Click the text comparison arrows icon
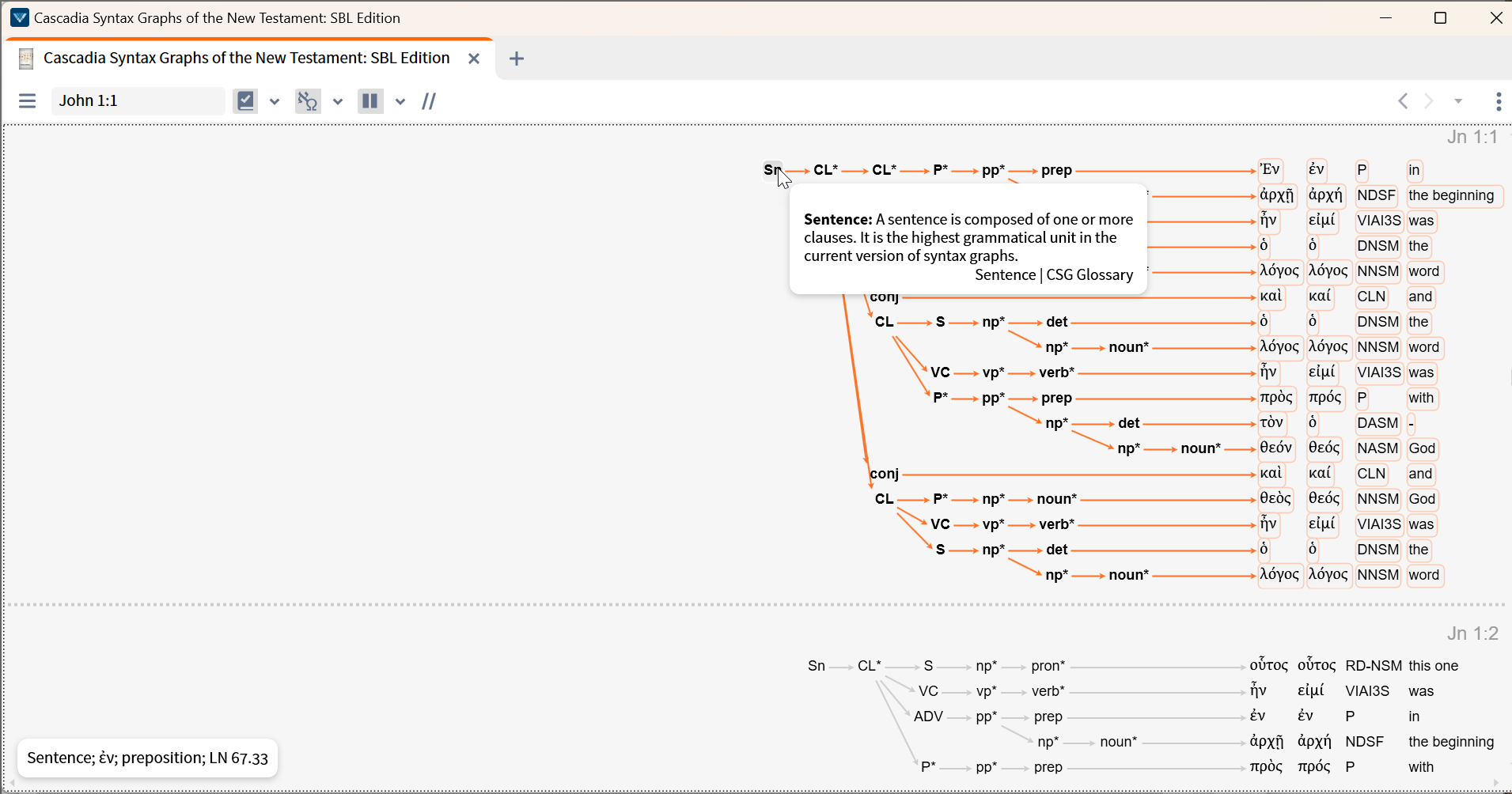 (307, 101)
